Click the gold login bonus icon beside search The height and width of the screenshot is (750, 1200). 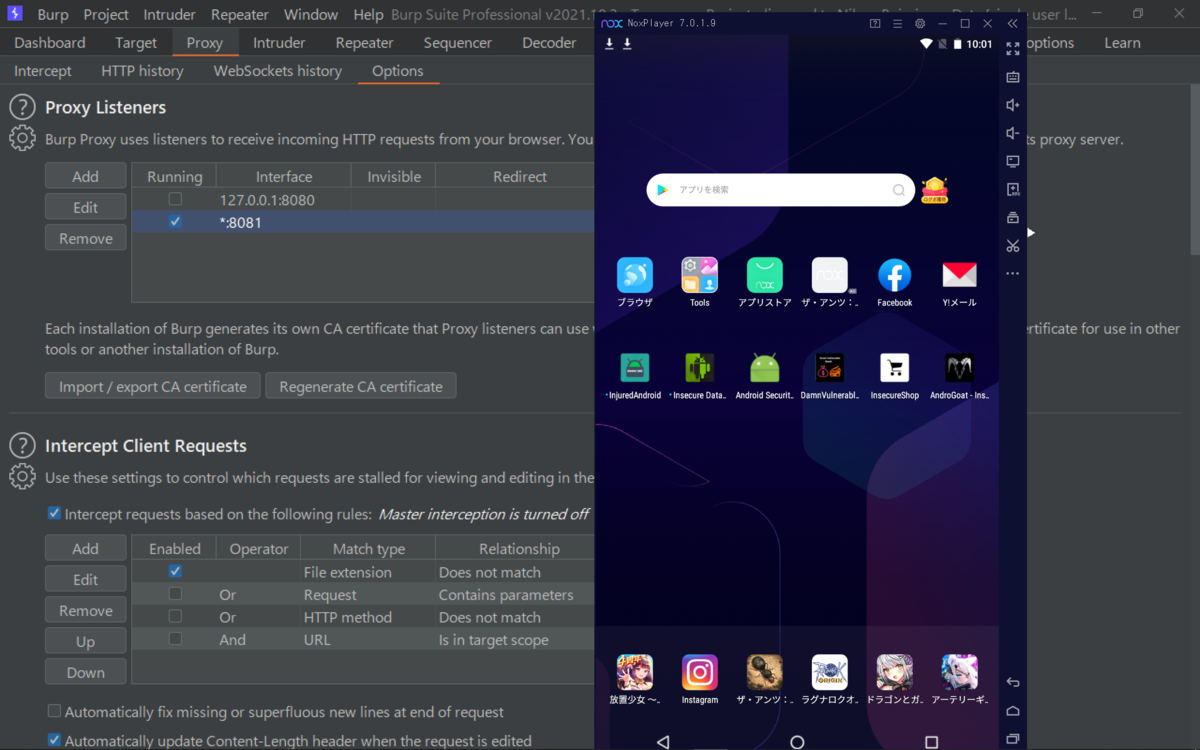coord(934,189)
